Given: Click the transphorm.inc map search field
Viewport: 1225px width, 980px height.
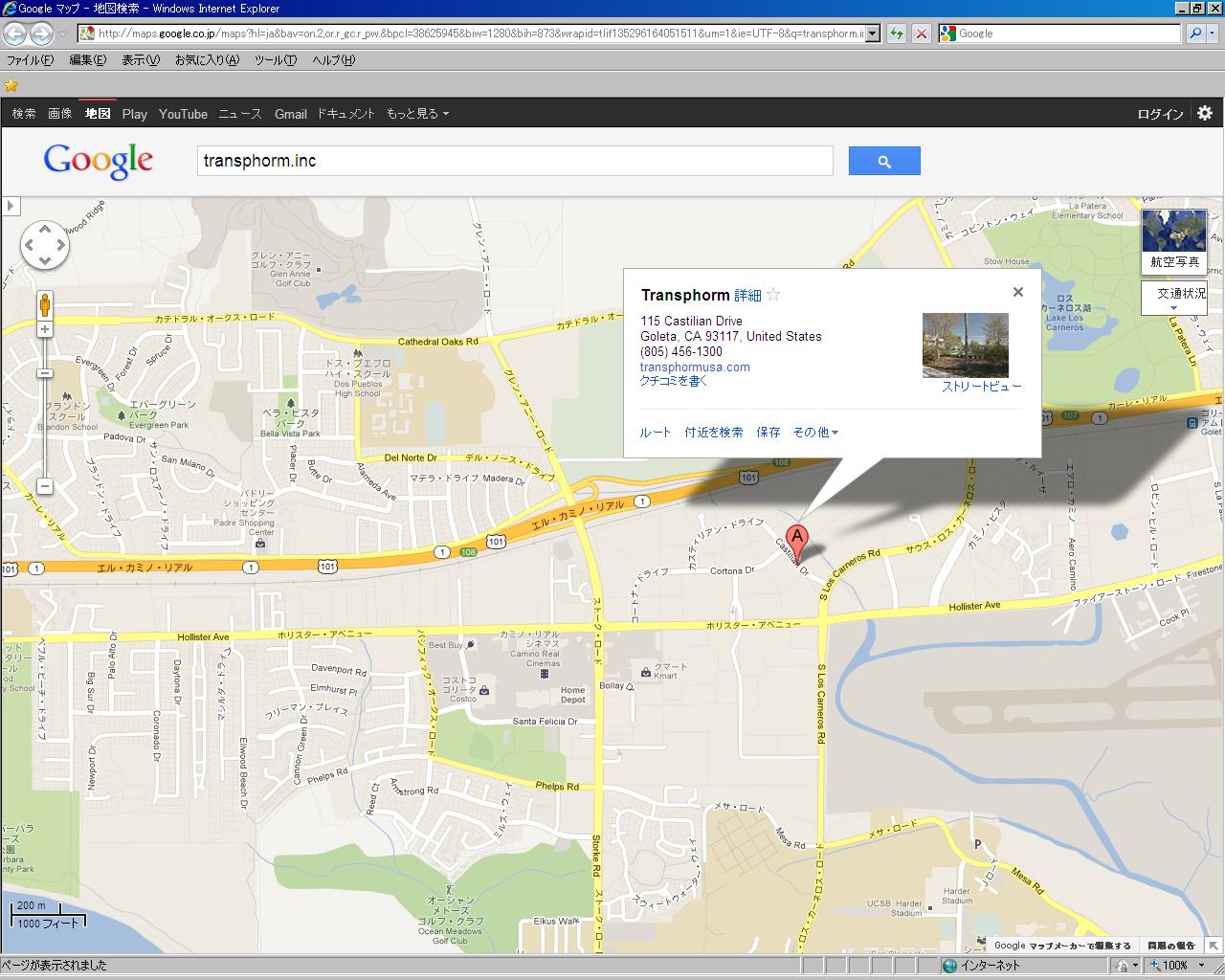Looking at the screenshot, I should point(515,161).
